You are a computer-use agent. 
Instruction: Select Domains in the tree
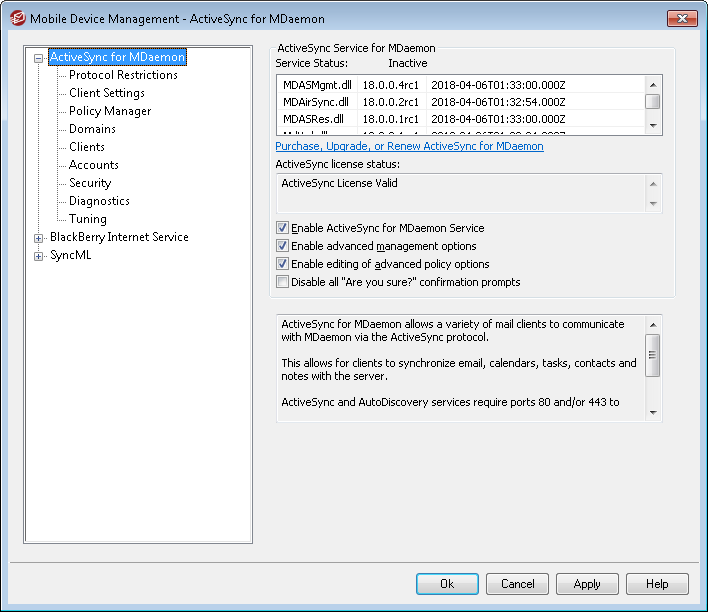92,129
